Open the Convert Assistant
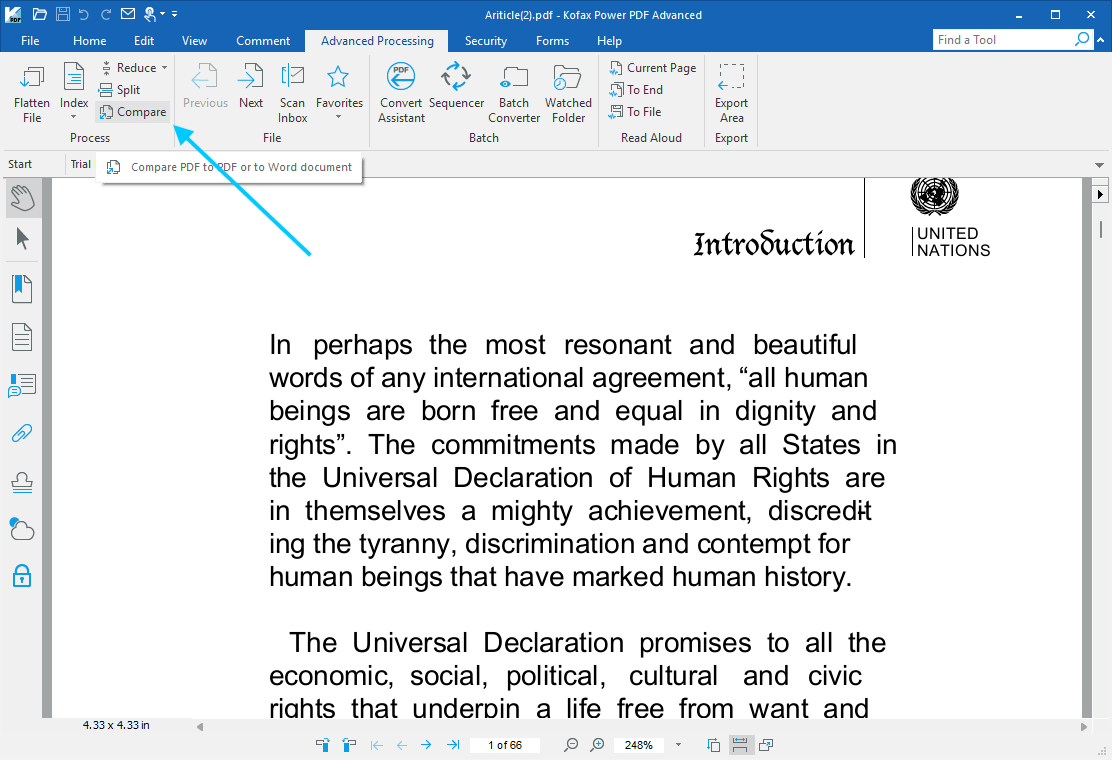The width and height of the screenshot is (1112, 760). (400, 90)
